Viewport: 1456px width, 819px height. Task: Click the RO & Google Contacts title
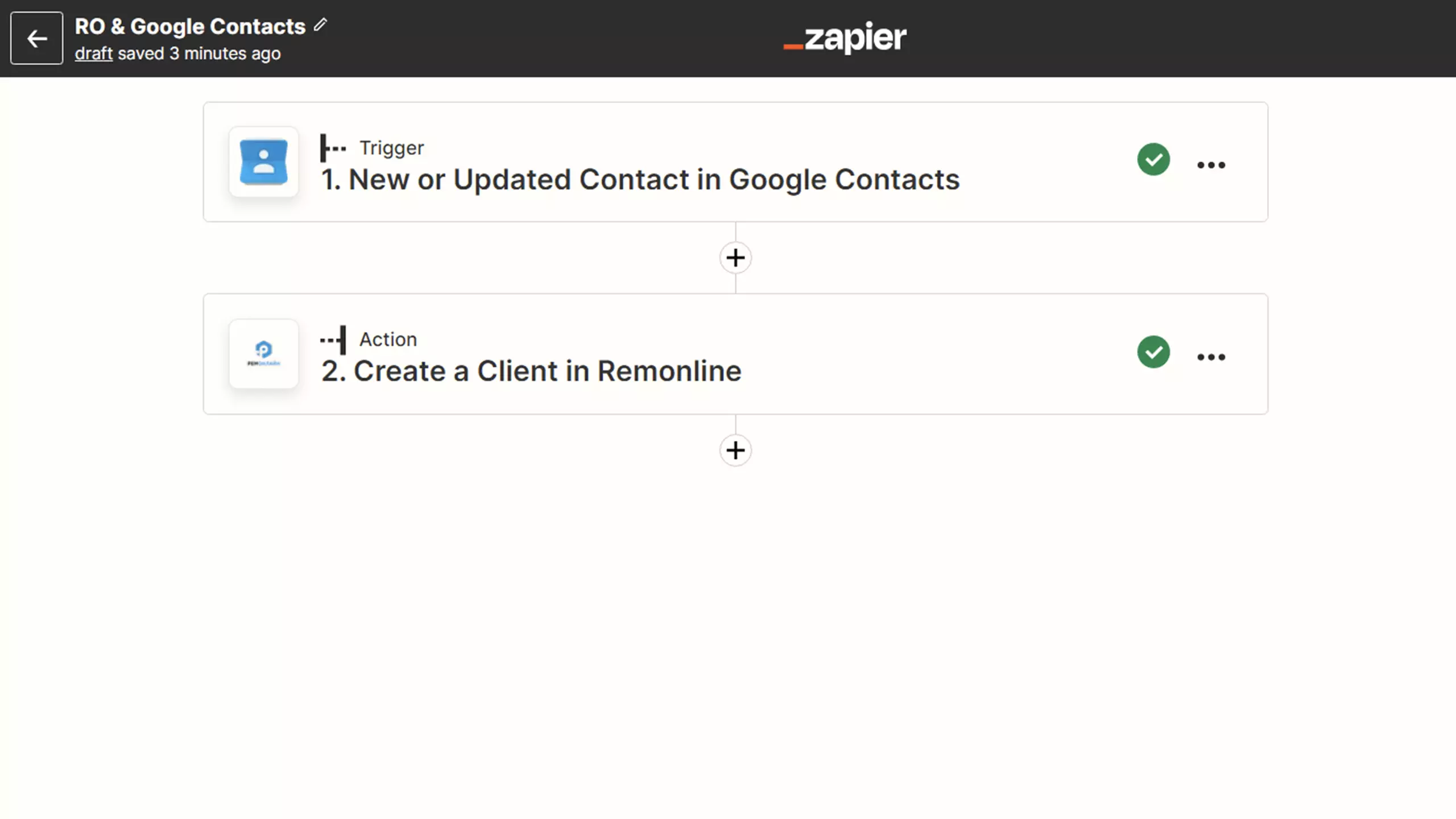[190, 26]
